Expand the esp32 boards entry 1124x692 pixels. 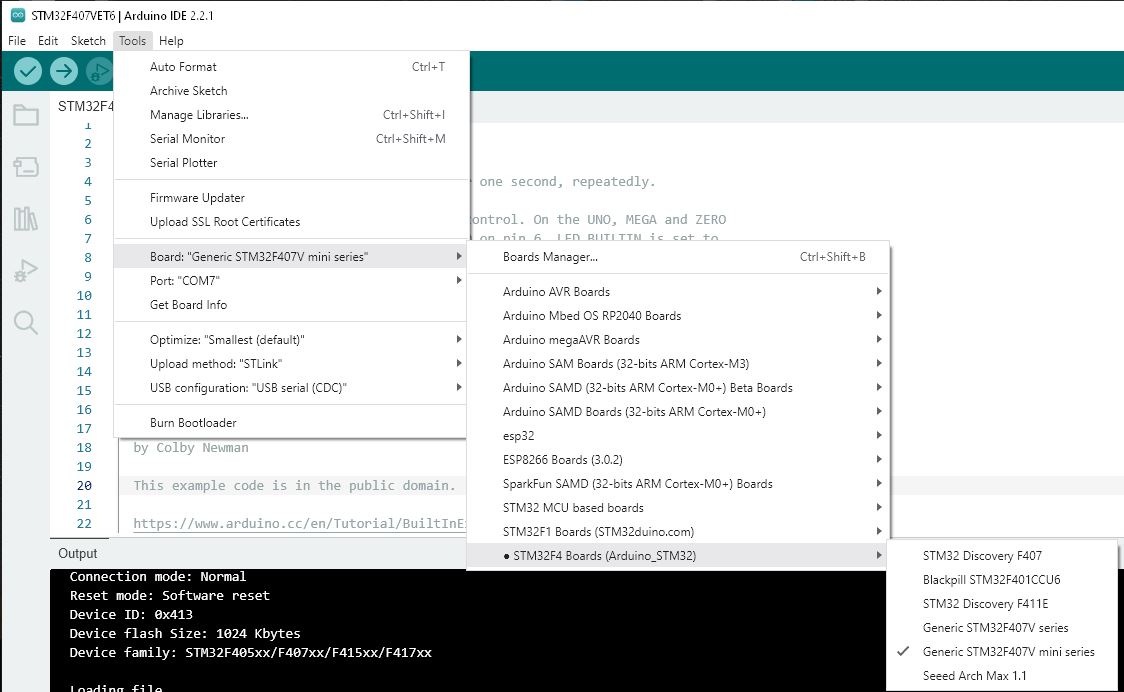[678, 436]
